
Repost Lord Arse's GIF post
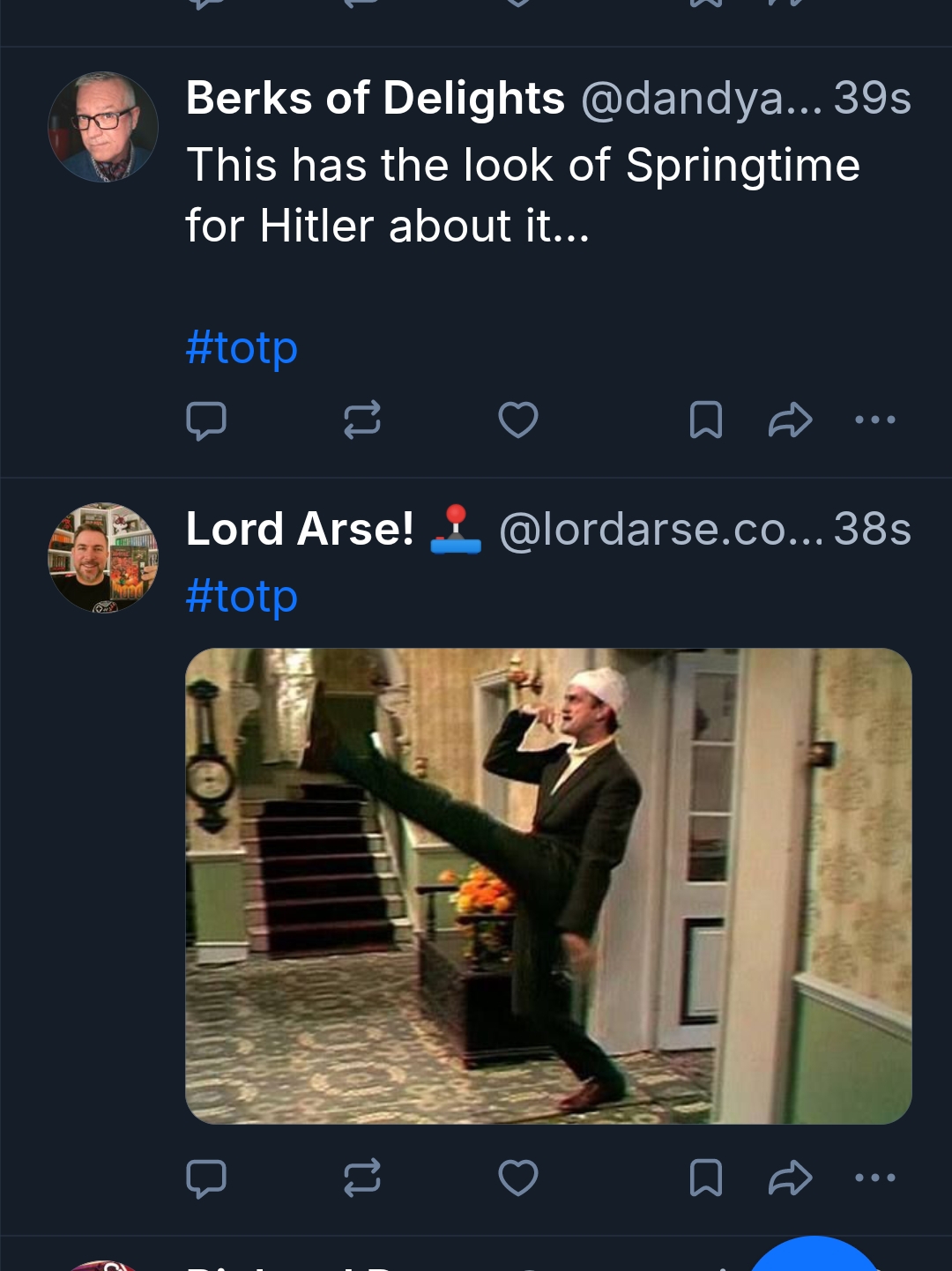361,1178
